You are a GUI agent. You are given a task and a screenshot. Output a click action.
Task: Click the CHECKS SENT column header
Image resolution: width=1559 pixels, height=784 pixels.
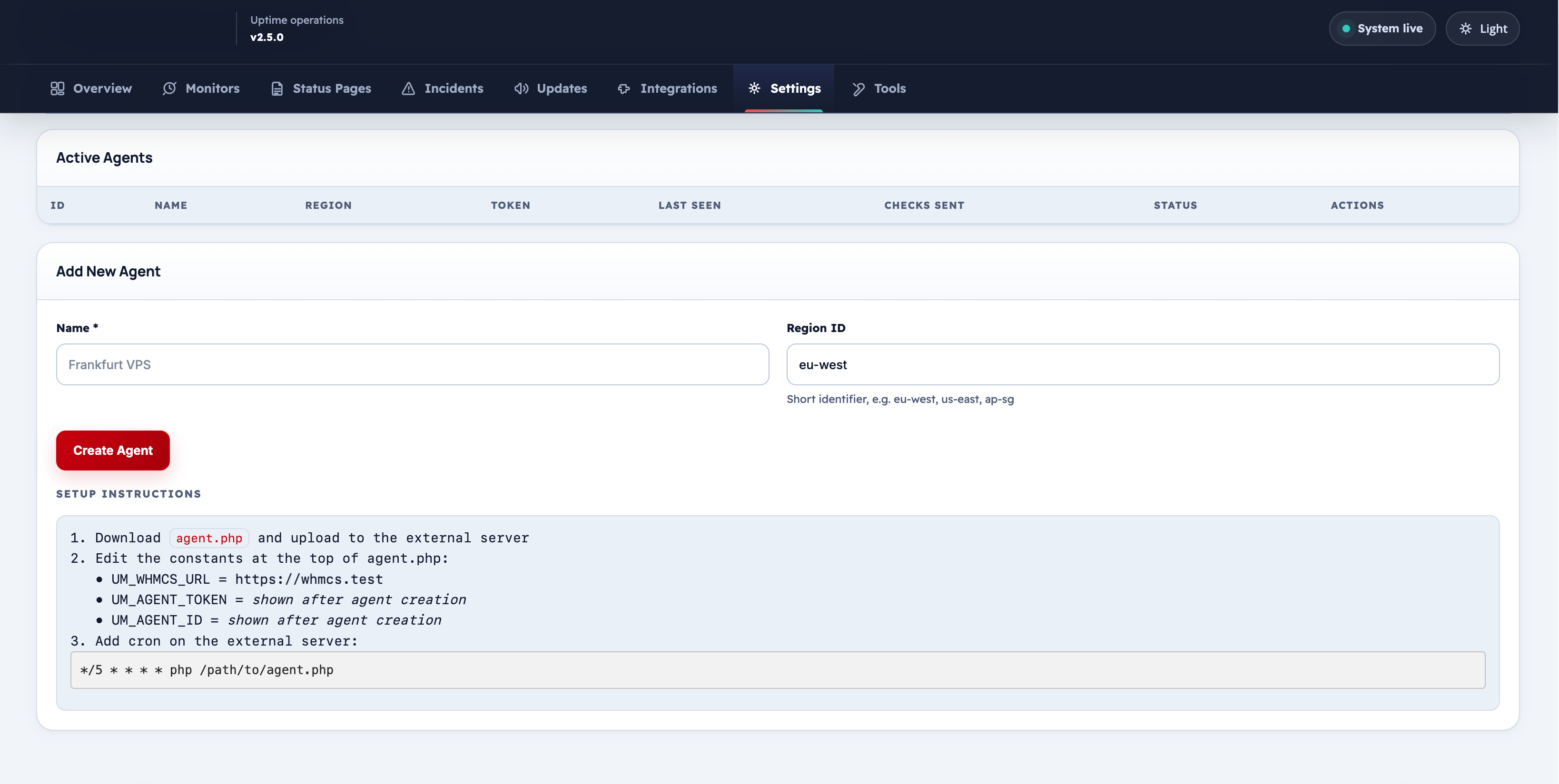[924, 205]
